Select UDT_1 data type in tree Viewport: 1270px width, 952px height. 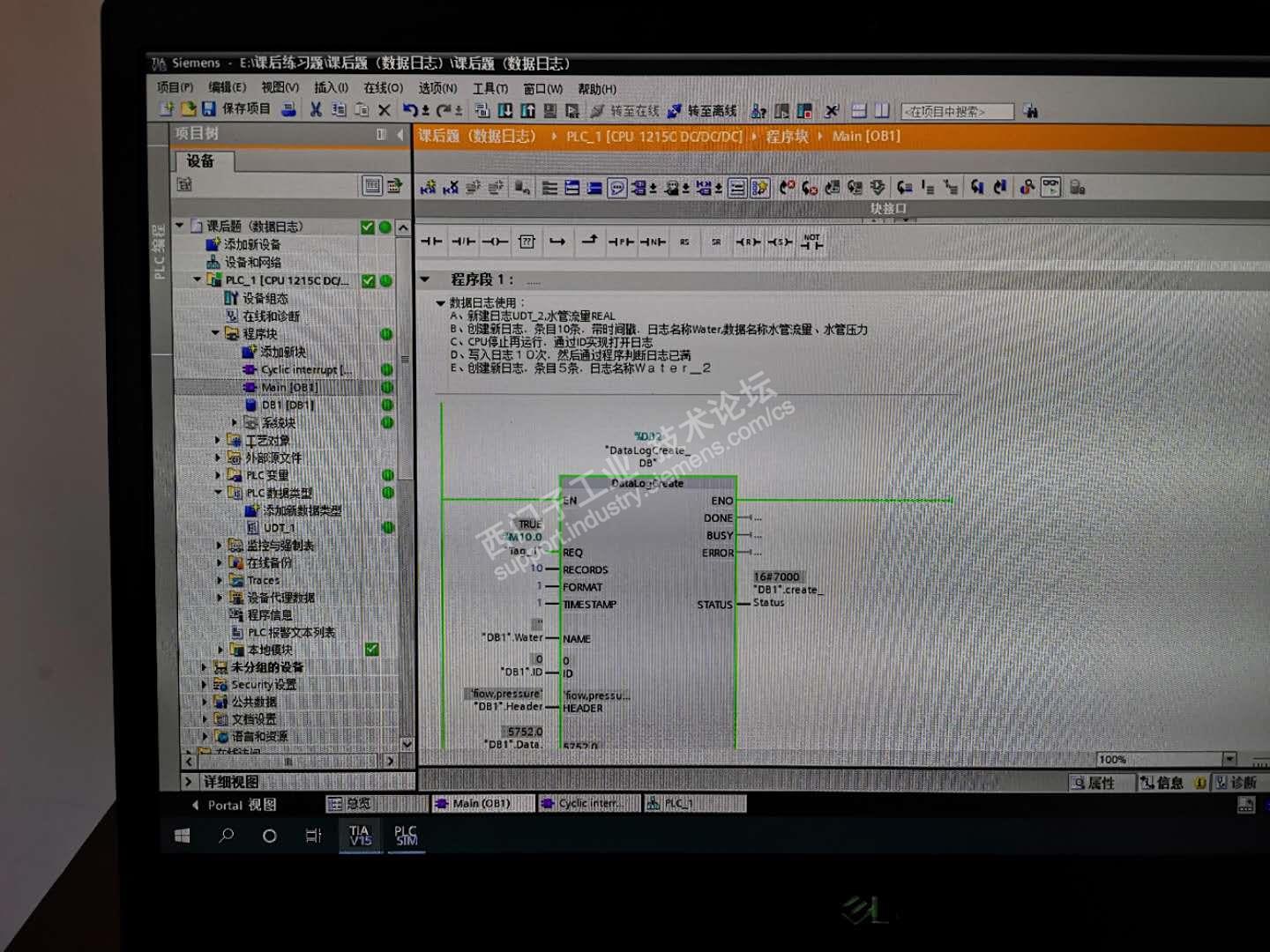279,527
